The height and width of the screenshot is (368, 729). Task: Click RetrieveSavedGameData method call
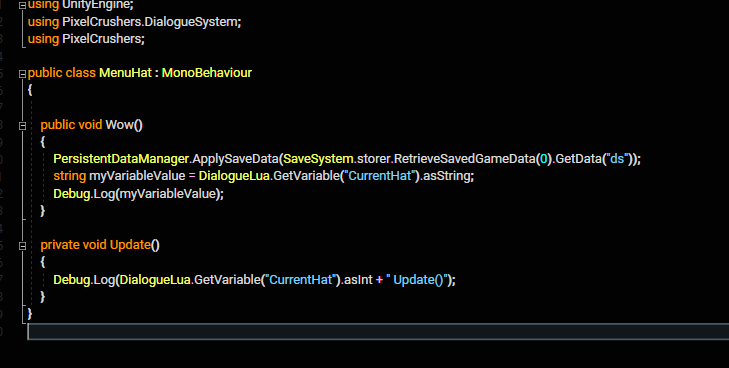point(464,159)
